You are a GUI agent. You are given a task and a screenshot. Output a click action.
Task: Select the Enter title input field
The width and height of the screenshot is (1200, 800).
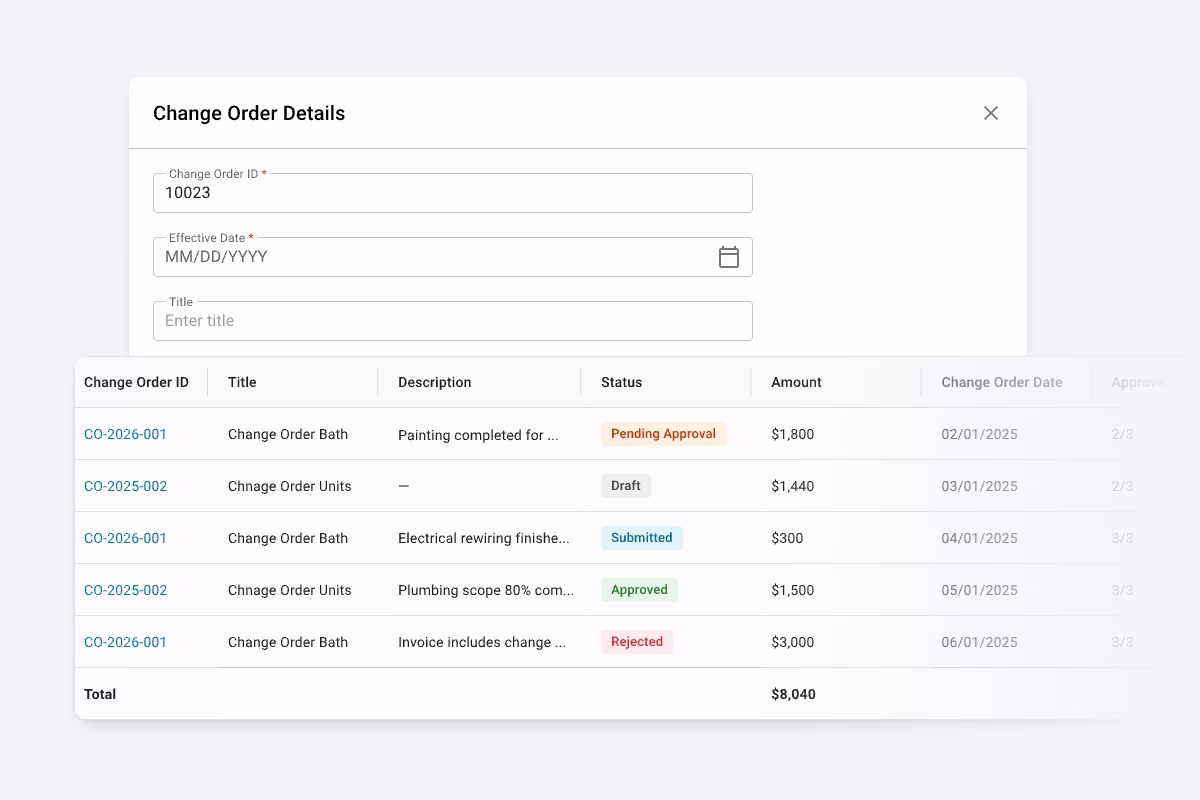(x=453, y=321)
